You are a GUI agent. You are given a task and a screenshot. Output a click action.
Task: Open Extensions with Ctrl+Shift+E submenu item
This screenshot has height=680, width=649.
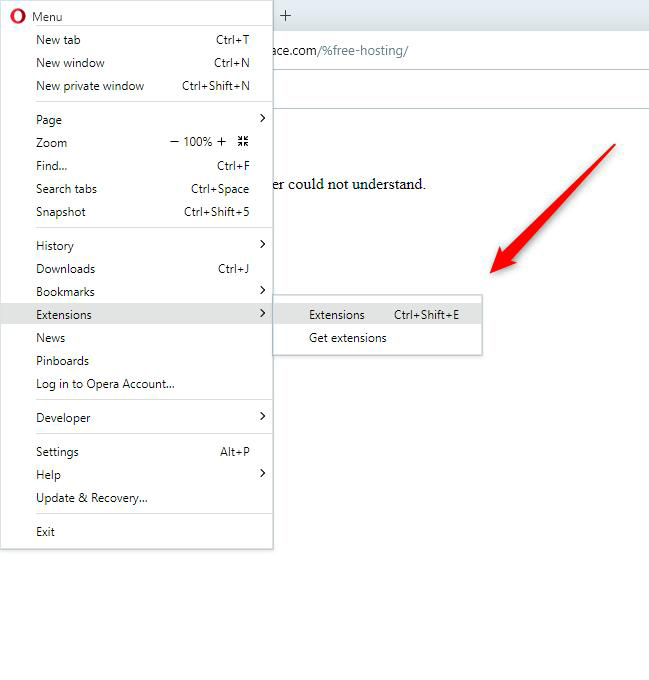[x=377, y=314]
